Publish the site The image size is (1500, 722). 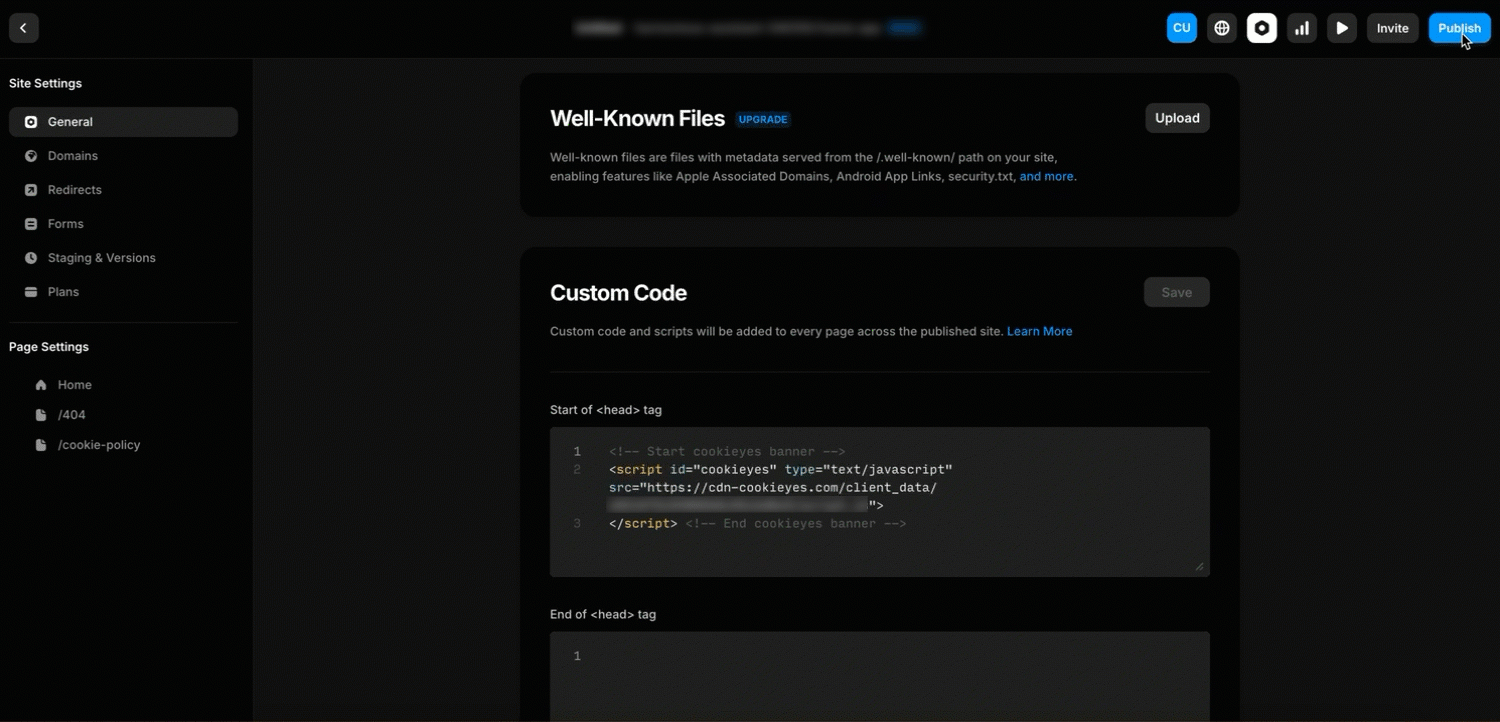tap(1458, 27)
